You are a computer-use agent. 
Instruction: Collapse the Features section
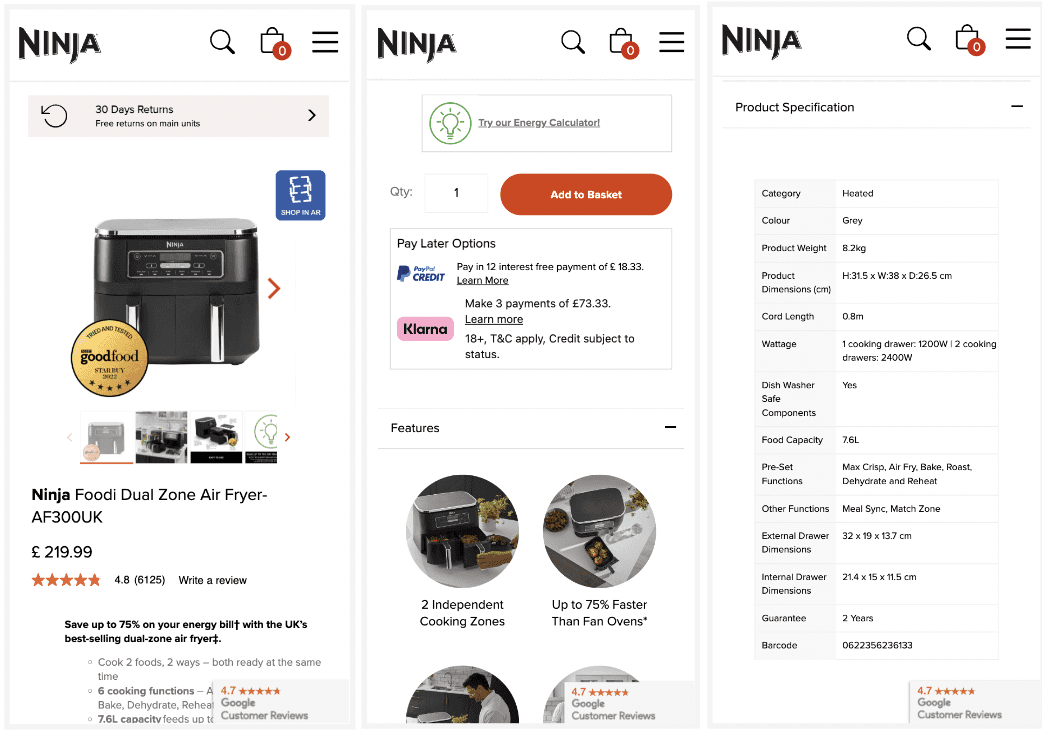point(670,428)
